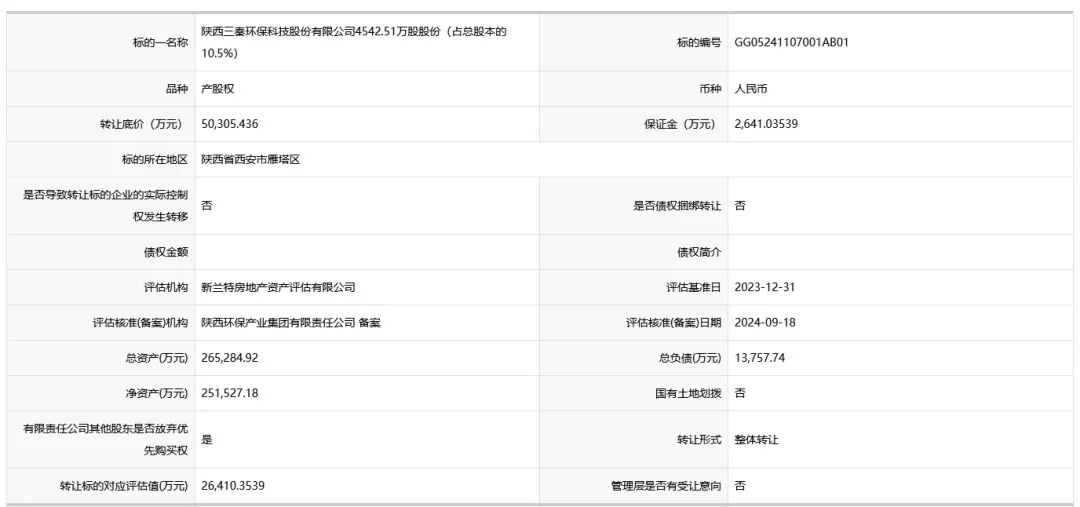
Task: Click the 评估核准(备案)机构 label
Action: tap(141, 322)
